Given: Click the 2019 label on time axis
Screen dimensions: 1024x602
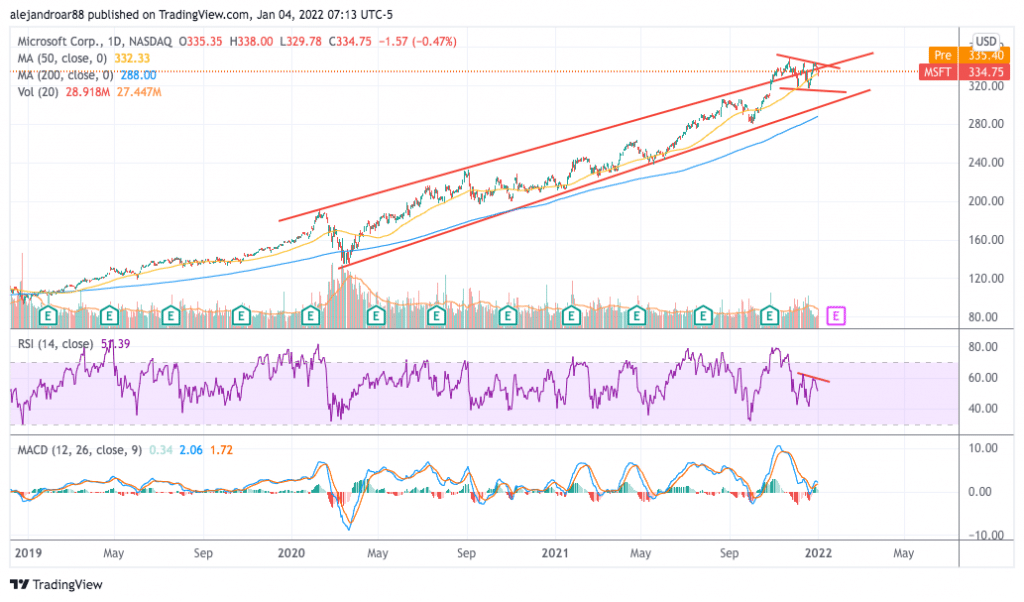Looking at the screenshot, I should coord(28,553).
